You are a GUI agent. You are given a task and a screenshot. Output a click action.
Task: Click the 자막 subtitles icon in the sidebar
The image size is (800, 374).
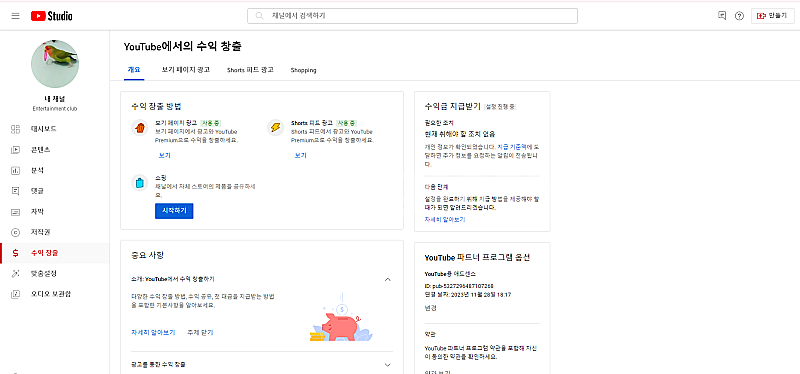[x=15, y=212]
